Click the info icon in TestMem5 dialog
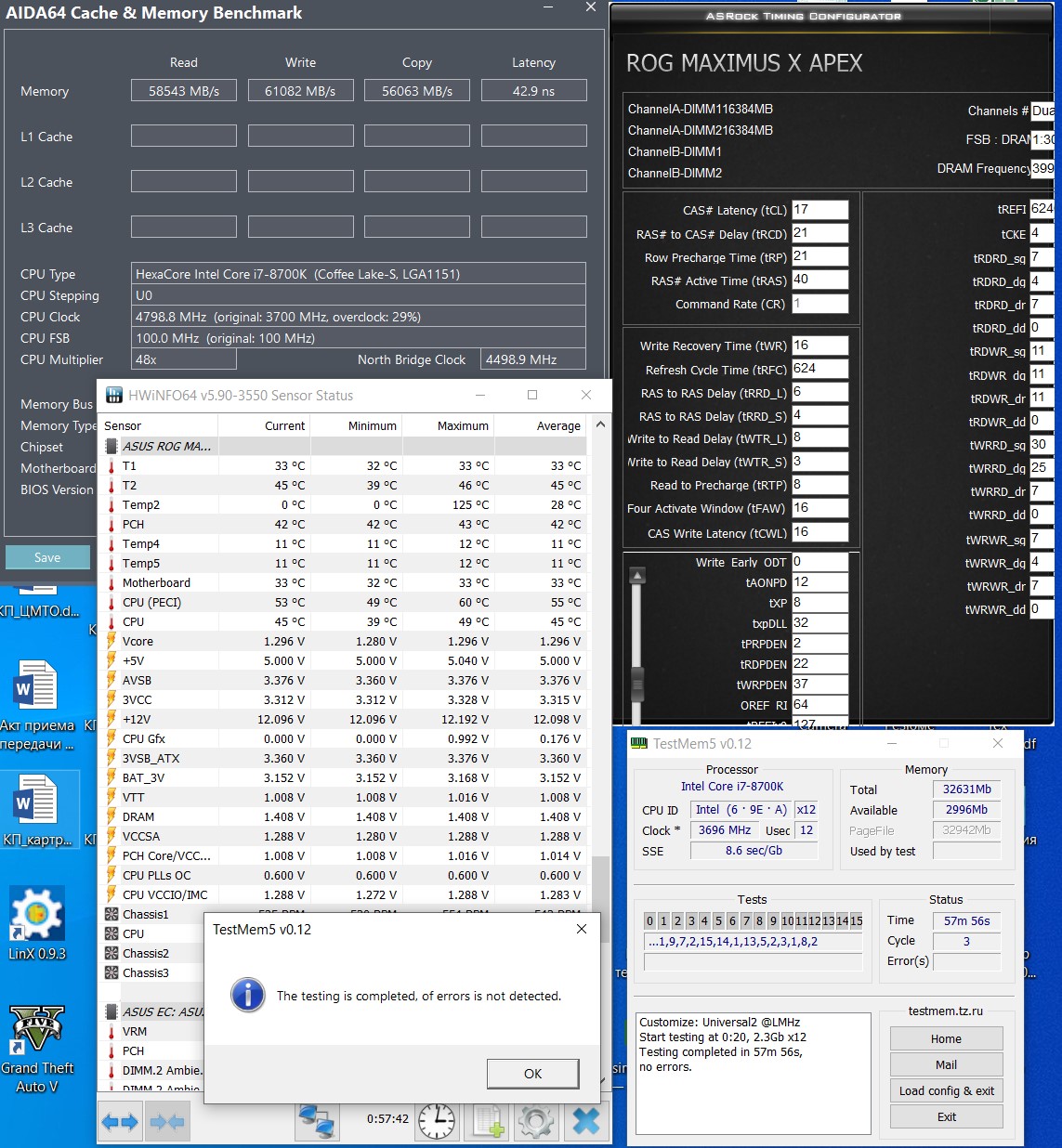The image size is (1062, 1148). pos(248,995)
